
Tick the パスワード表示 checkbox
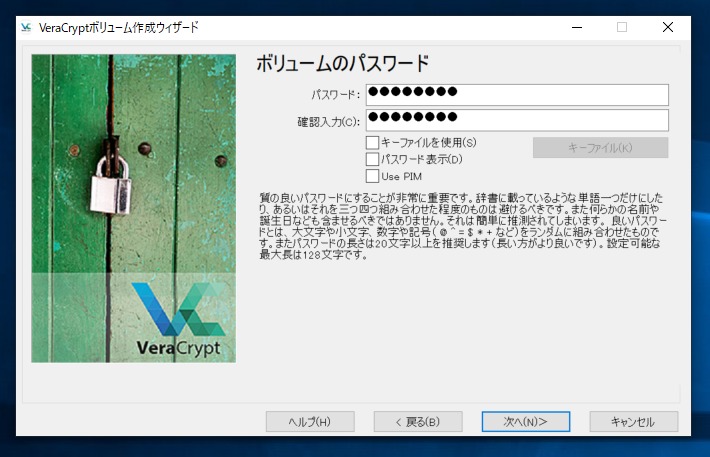pyautogui.click(x=373, y=159)
